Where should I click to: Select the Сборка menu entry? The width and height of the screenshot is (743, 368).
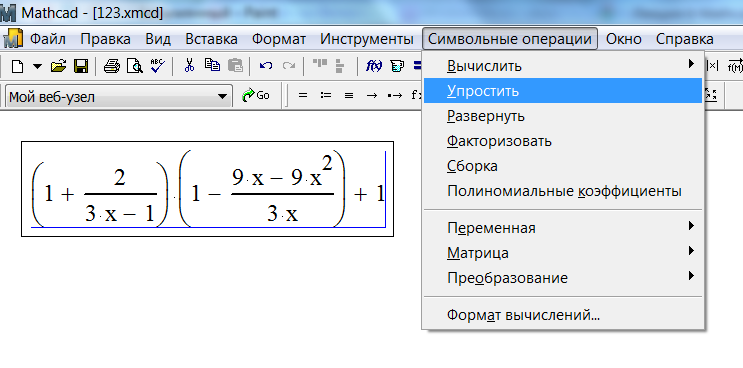pyautogui.click(x=563, y=166)
